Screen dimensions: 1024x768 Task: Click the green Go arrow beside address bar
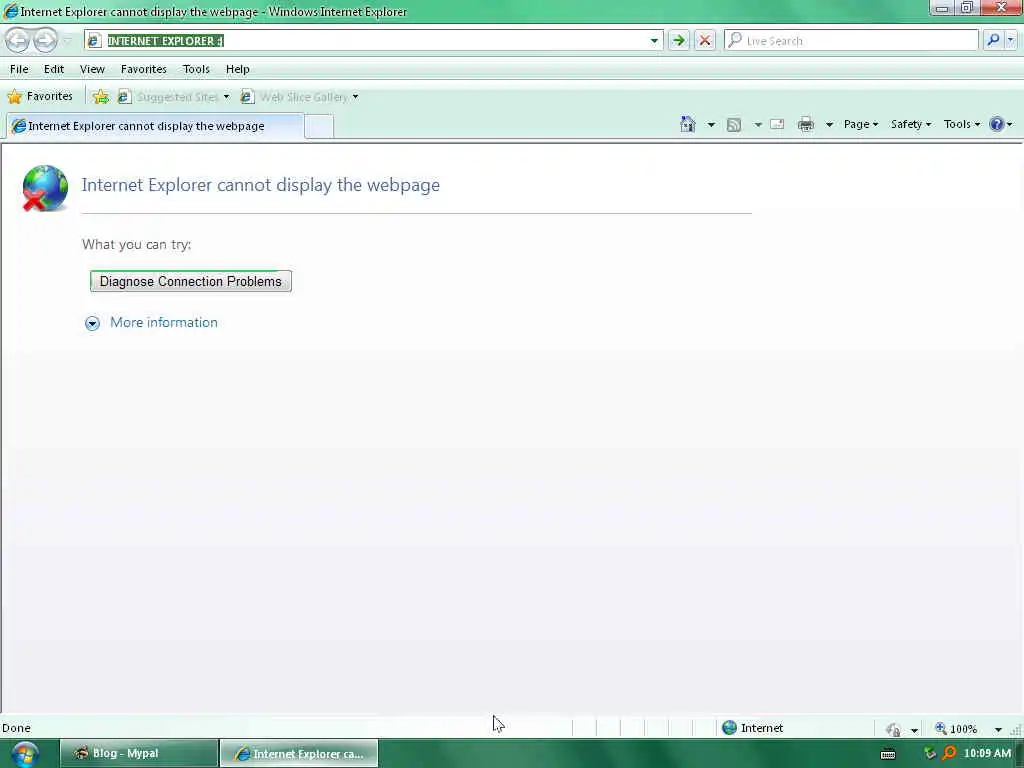pyautogui.click(x=679, y=40)
